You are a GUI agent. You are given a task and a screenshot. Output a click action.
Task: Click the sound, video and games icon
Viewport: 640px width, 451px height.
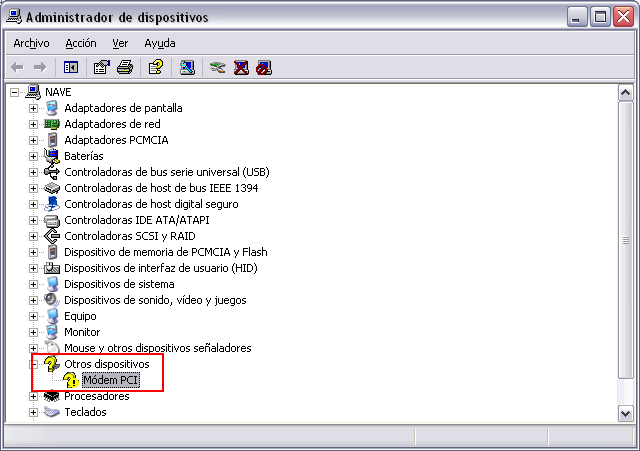point(52,300)
